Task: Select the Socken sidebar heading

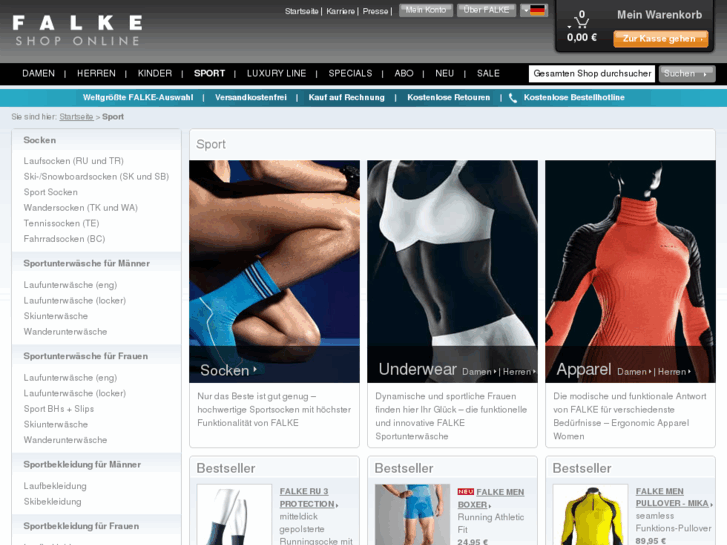Action: [x=39, y=140]
